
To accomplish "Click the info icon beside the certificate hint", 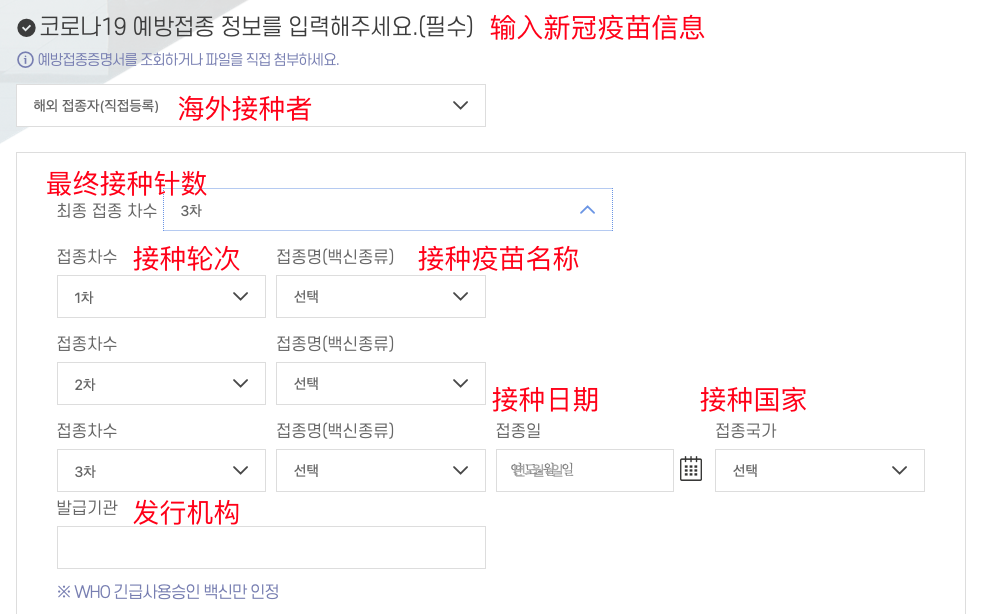I will click(x=25, y=60).
